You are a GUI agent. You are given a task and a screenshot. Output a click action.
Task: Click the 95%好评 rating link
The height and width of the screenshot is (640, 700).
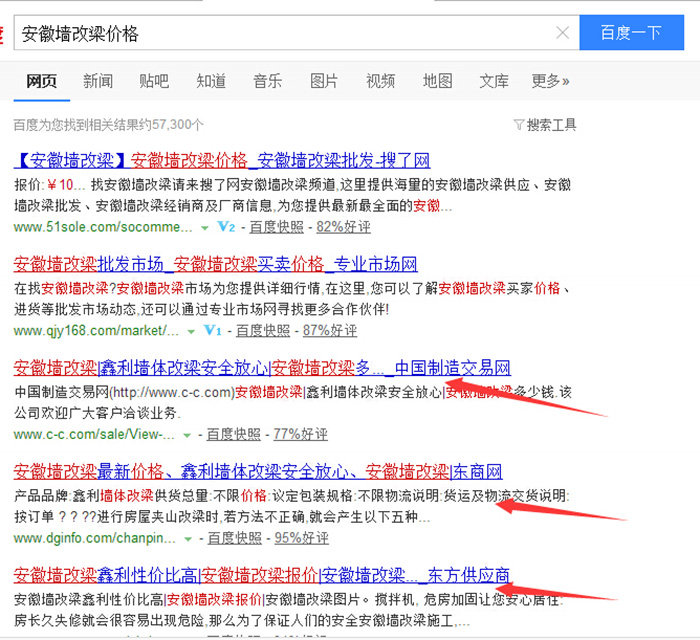302,539
